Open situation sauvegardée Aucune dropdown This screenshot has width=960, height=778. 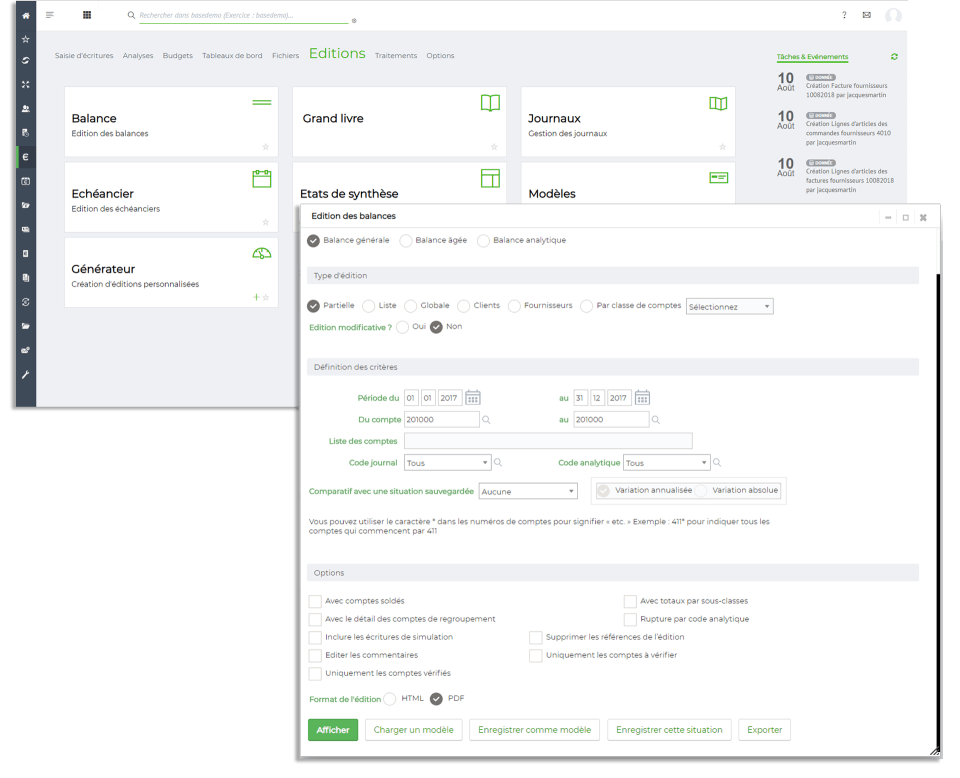click(x=528, y=492)
